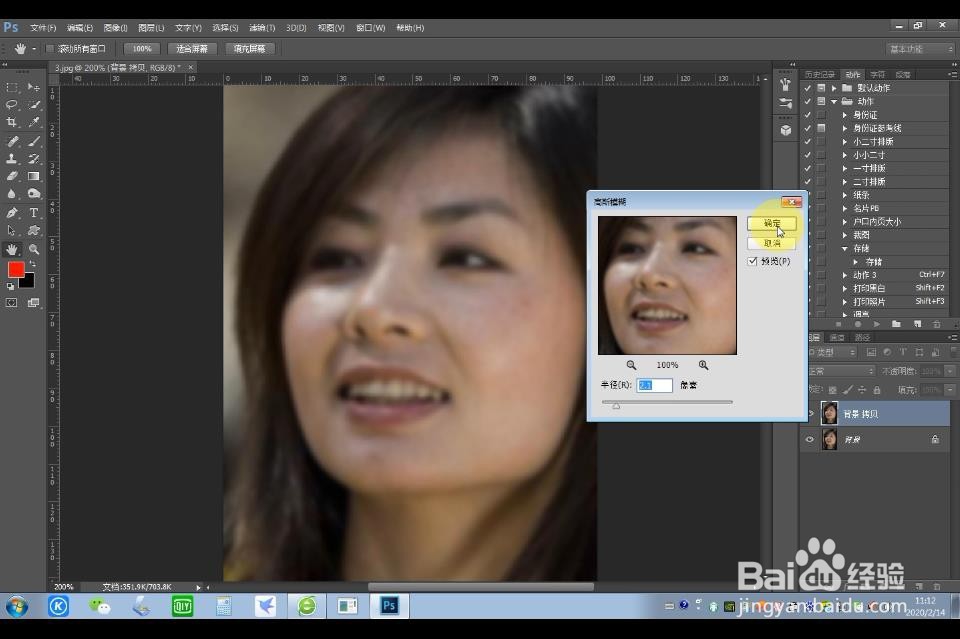Swap foreground and background colors arrow
960x639 pixels.
click(x=33, y=264)
